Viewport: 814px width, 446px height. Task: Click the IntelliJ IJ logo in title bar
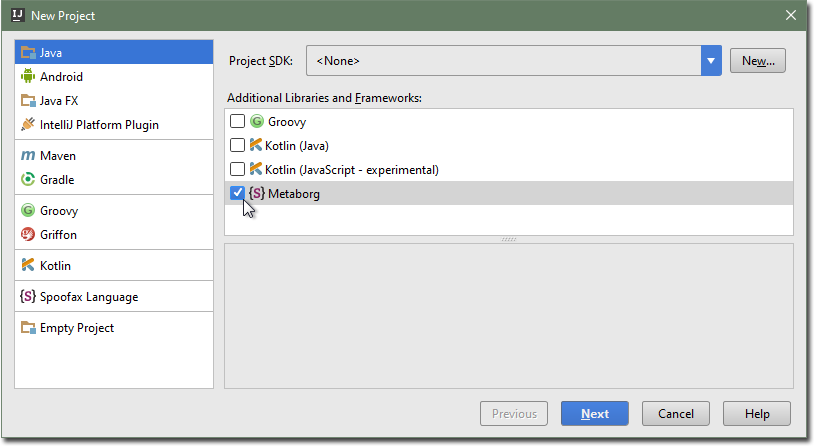[x=18, y=15]
